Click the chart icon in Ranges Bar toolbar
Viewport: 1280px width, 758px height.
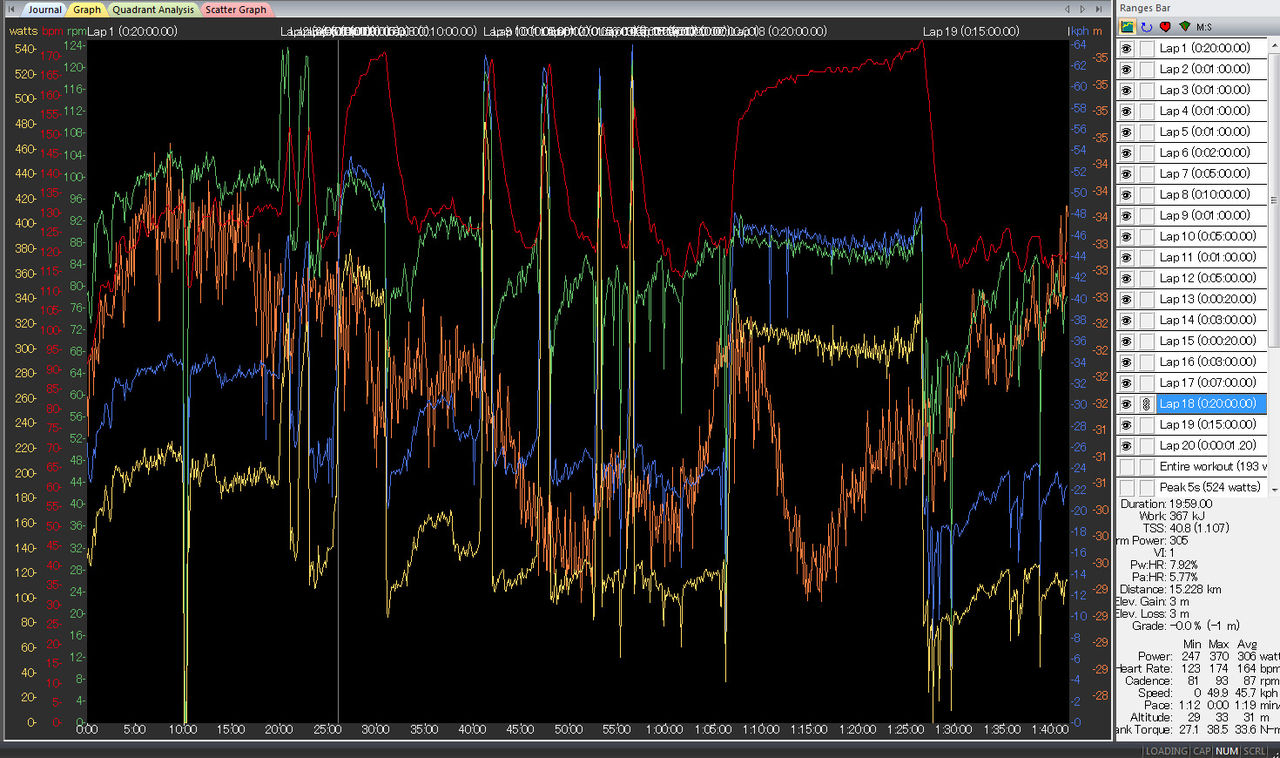coord(1127,26)
